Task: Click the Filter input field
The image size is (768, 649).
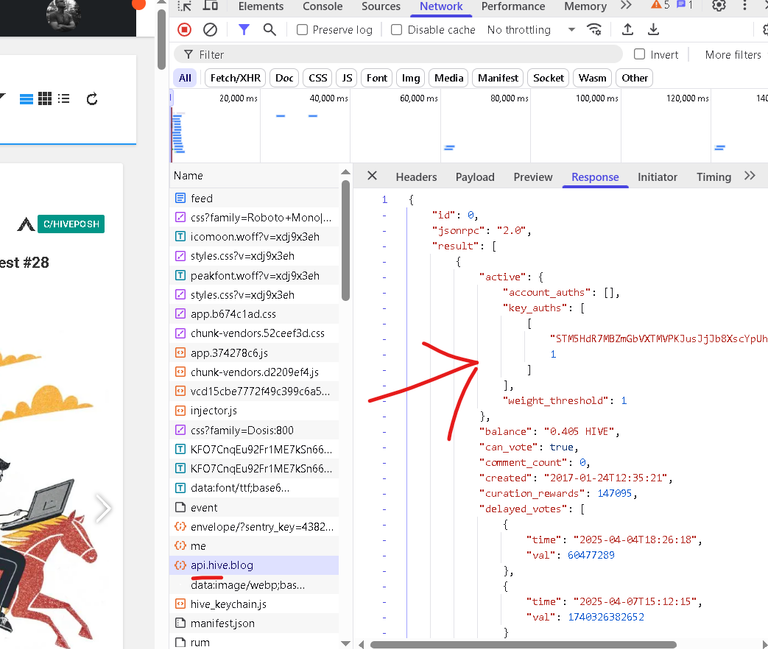Action: (398, 54)
